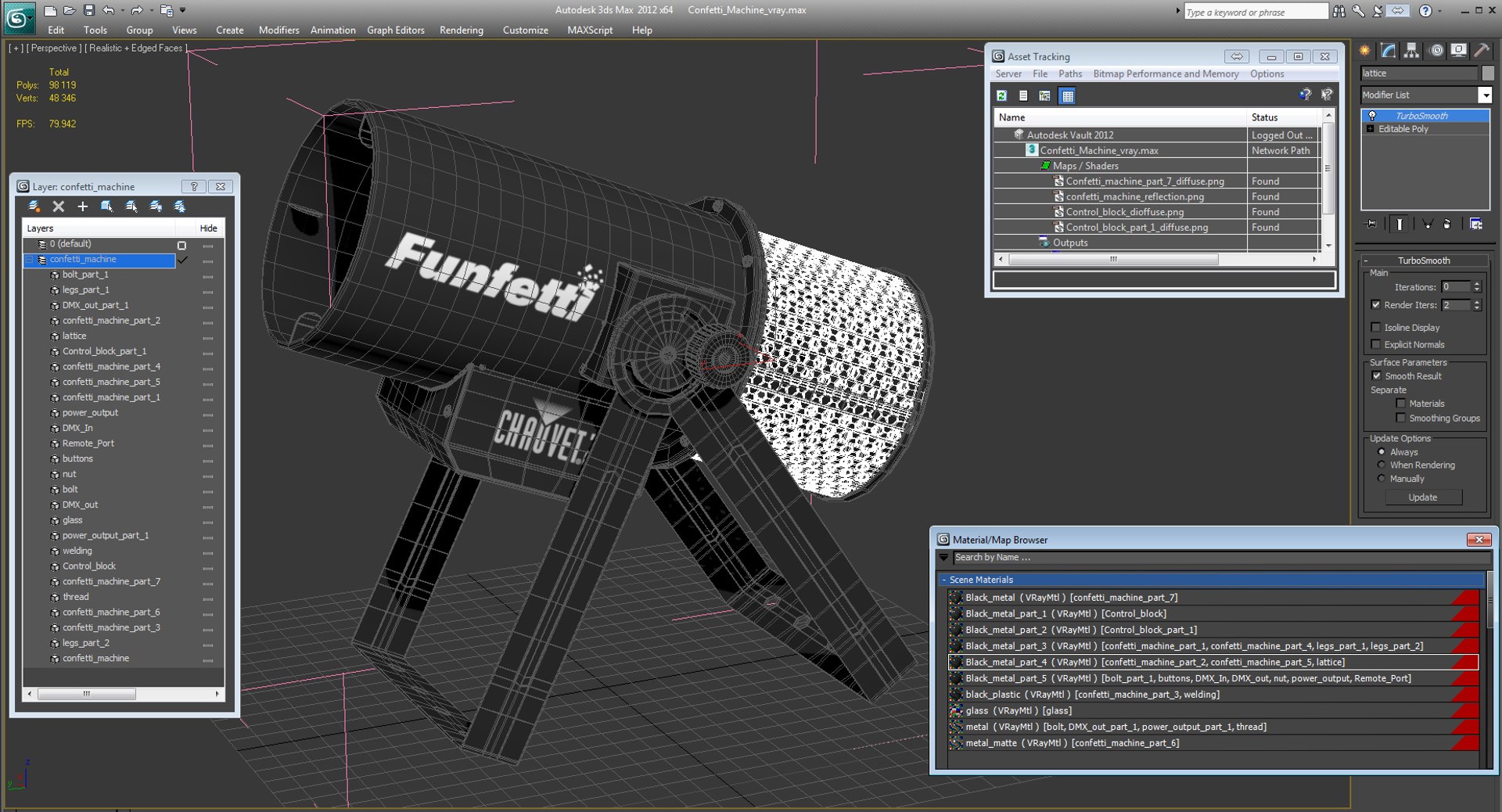
Task: Open the 3ds Max application menu button
Action: pyautogui.click(x=19, y=18)
